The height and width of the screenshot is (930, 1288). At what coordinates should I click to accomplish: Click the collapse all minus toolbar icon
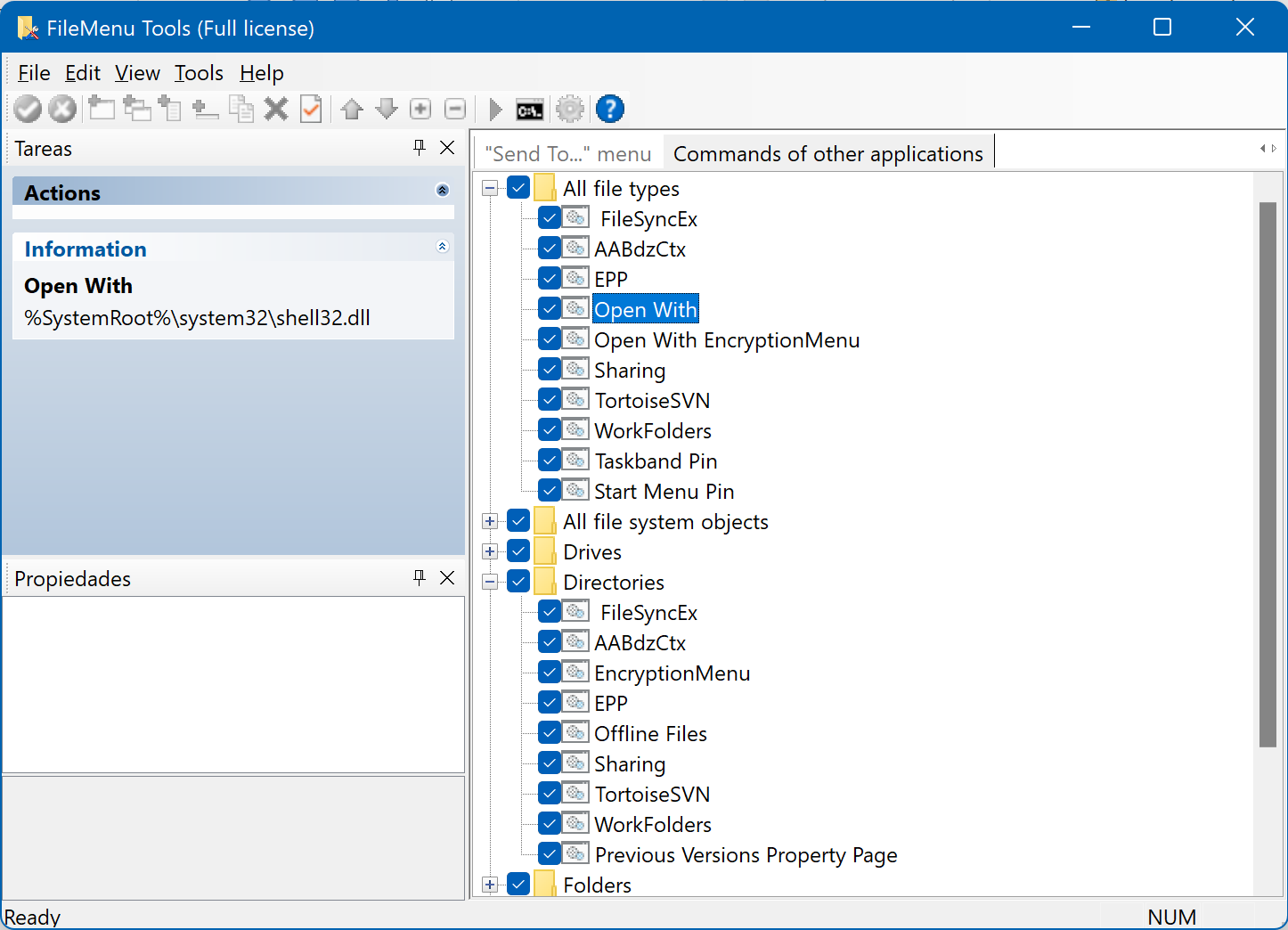[455, 109]
